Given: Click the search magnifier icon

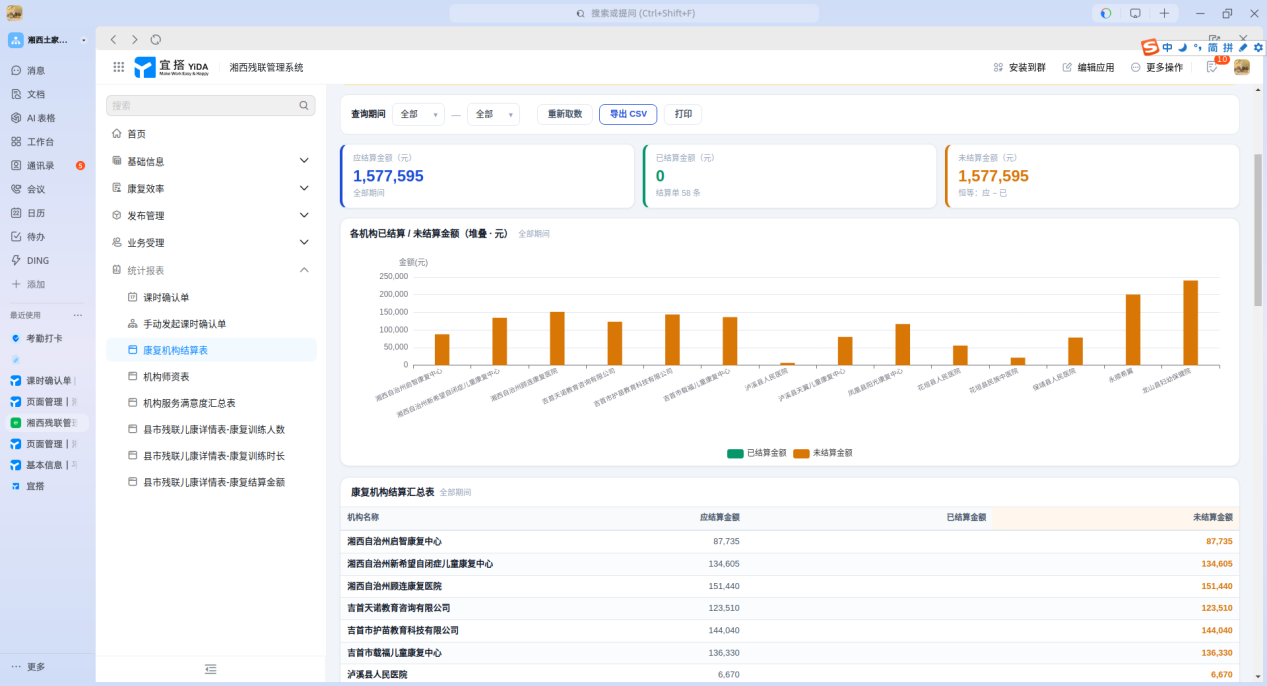Looking at the screenshot, I should 304,105.
